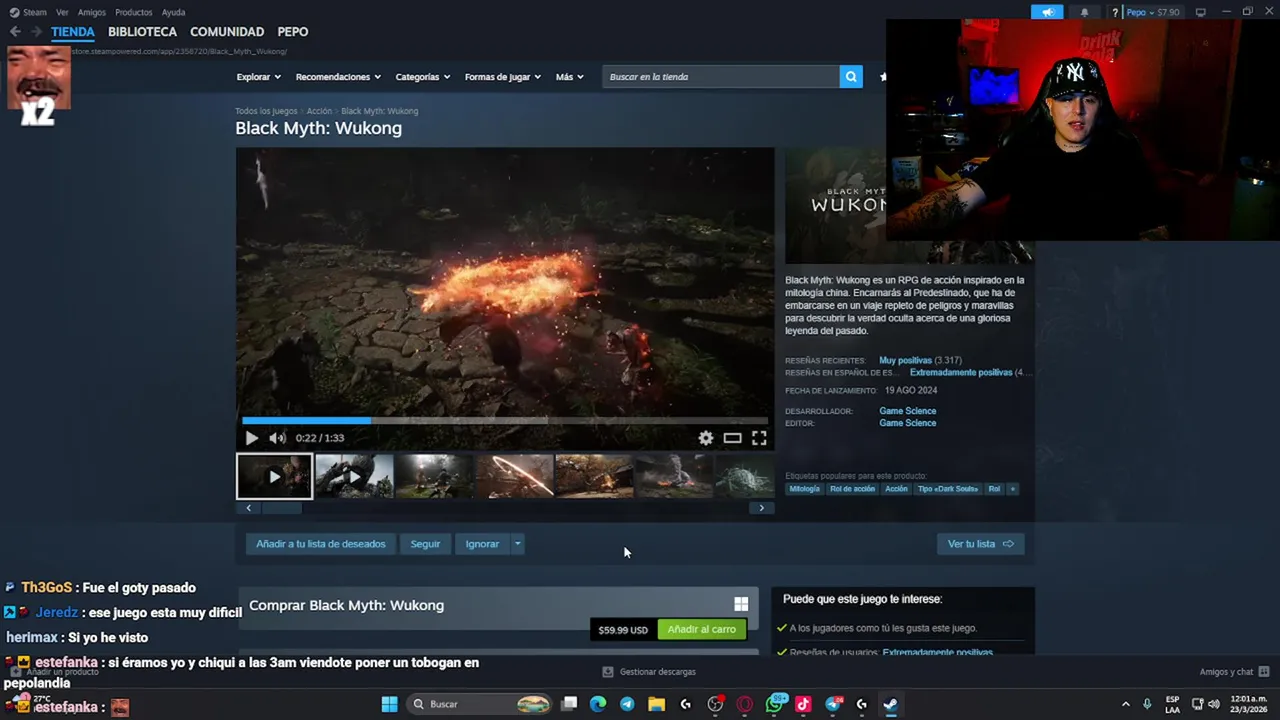Click the Windows platform icon in purchase box

[741, 604]
